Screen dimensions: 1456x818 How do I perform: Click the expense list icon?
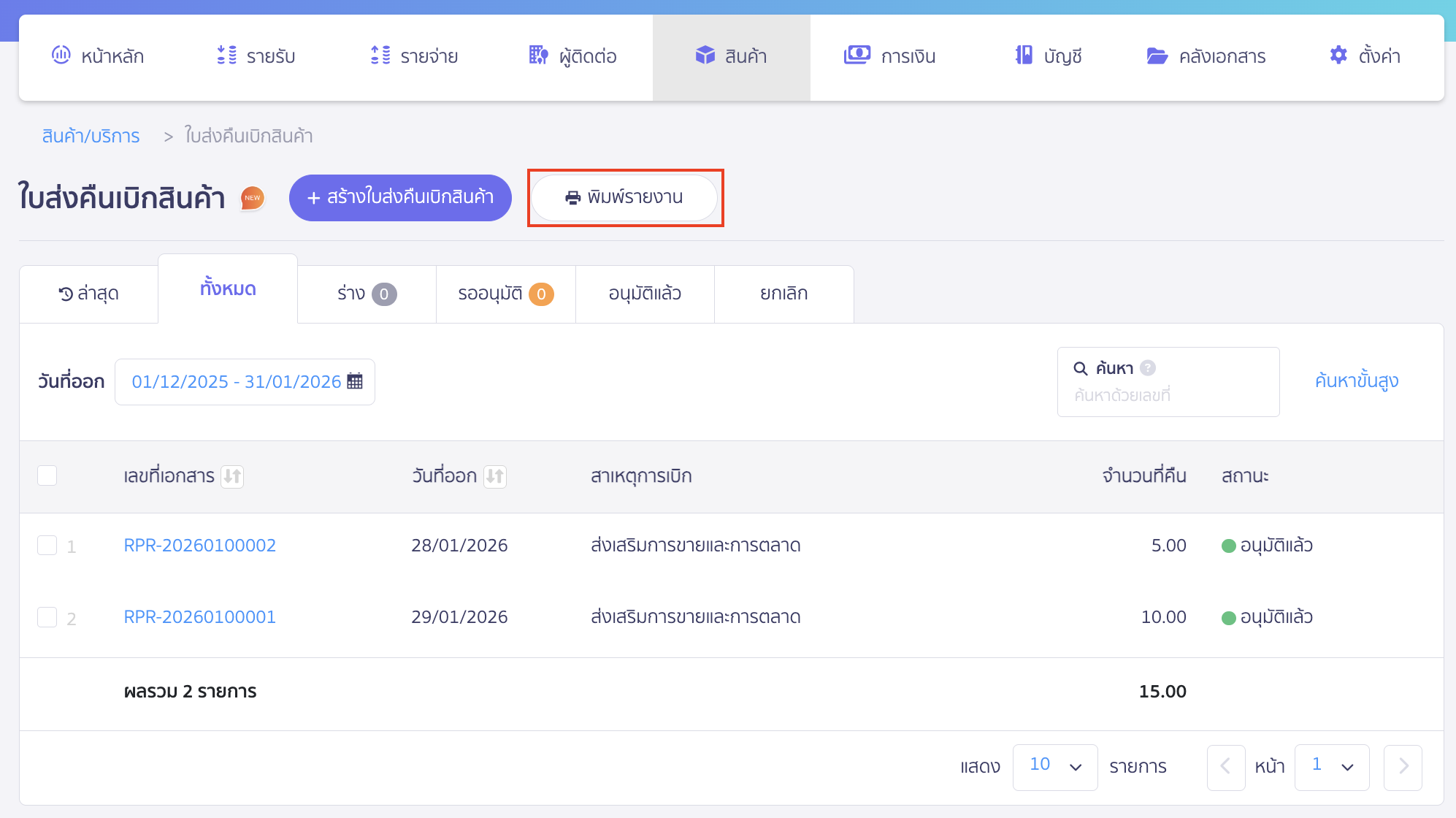point(380,56)
